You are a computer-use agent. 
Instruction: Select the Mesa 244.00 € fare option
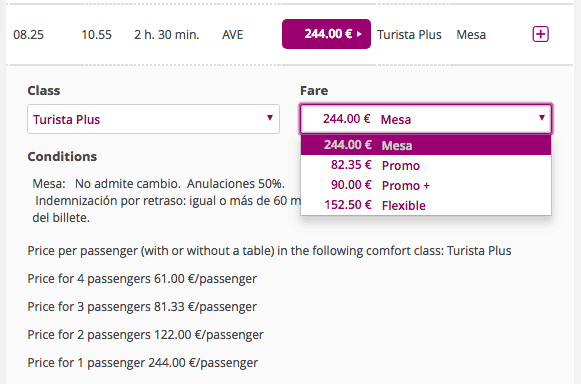point(426,145)
